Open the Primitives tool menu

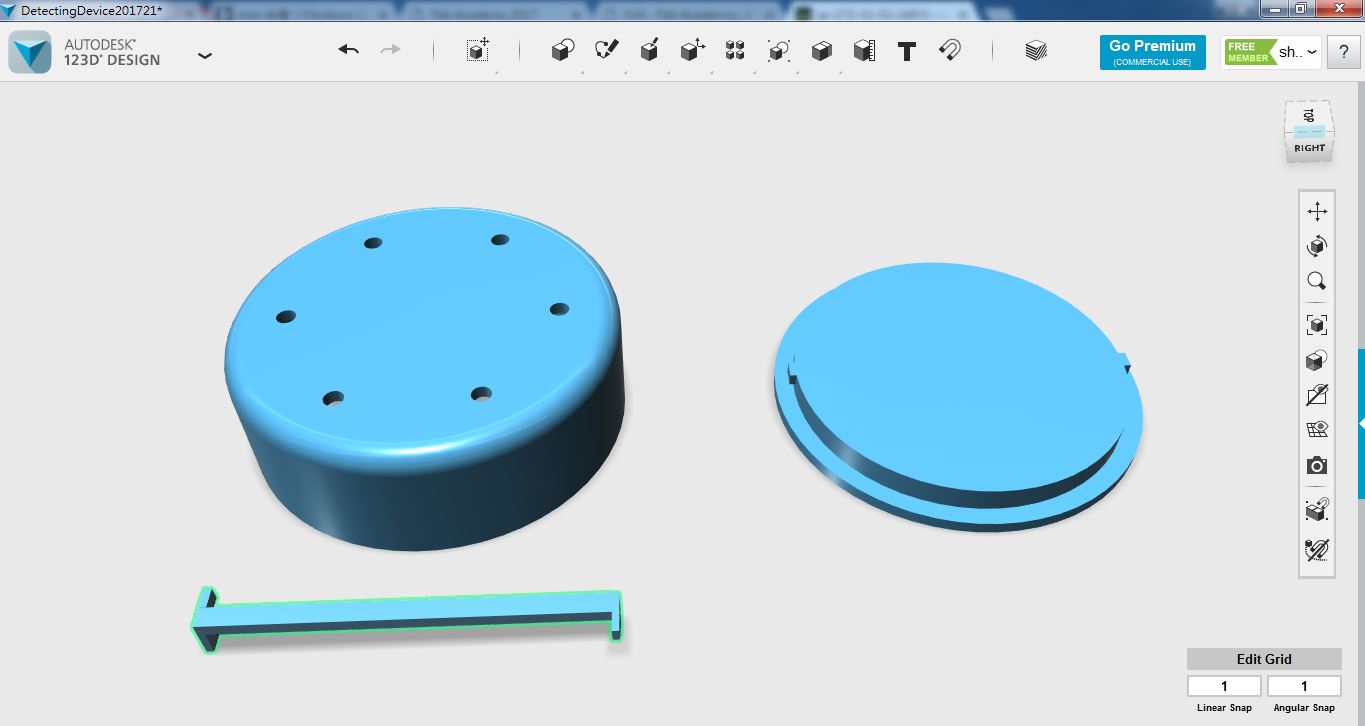(563, 50)
